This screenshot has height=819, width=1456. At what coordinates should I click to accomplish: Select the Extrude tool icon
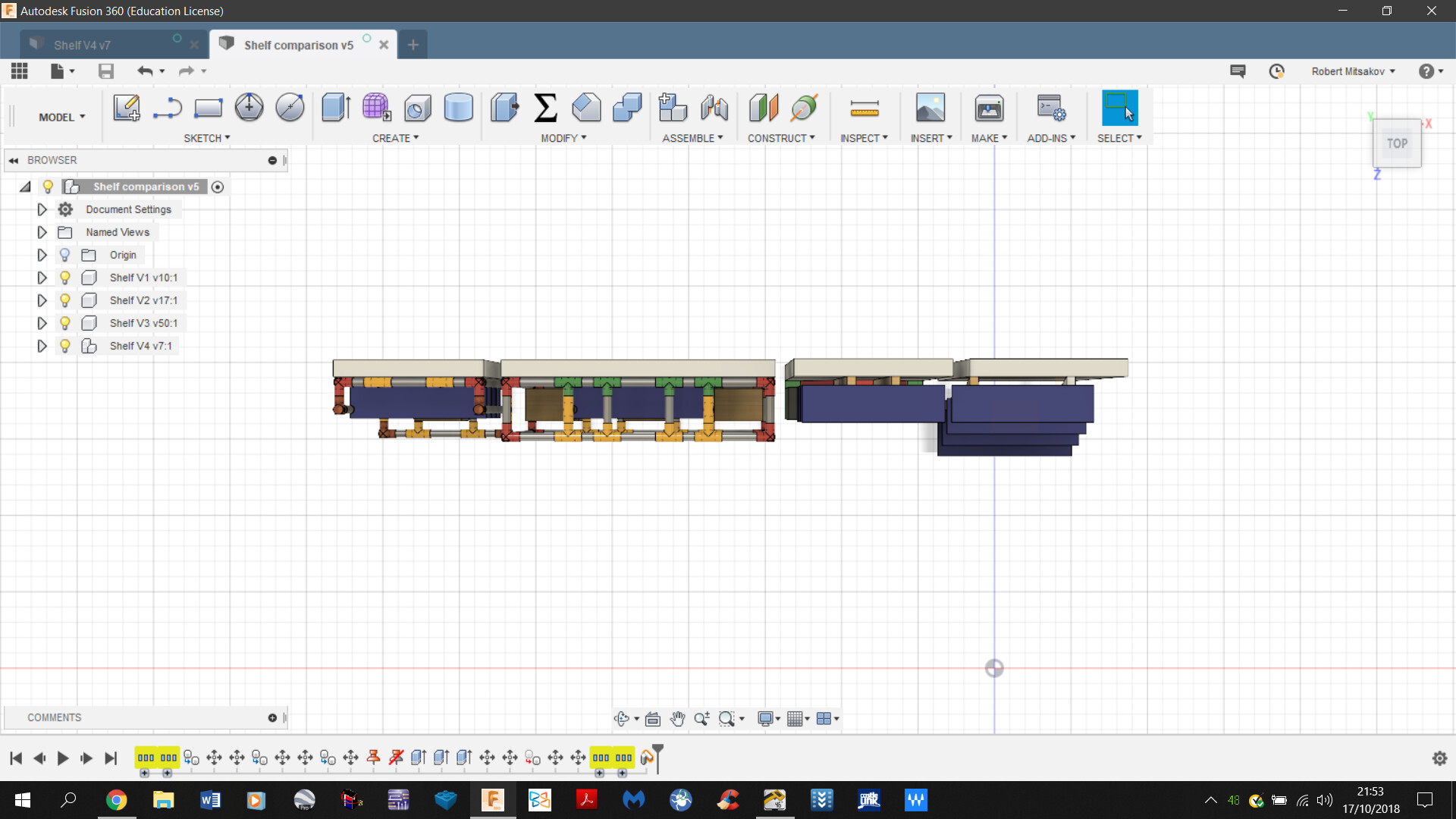tap(336, 108)
